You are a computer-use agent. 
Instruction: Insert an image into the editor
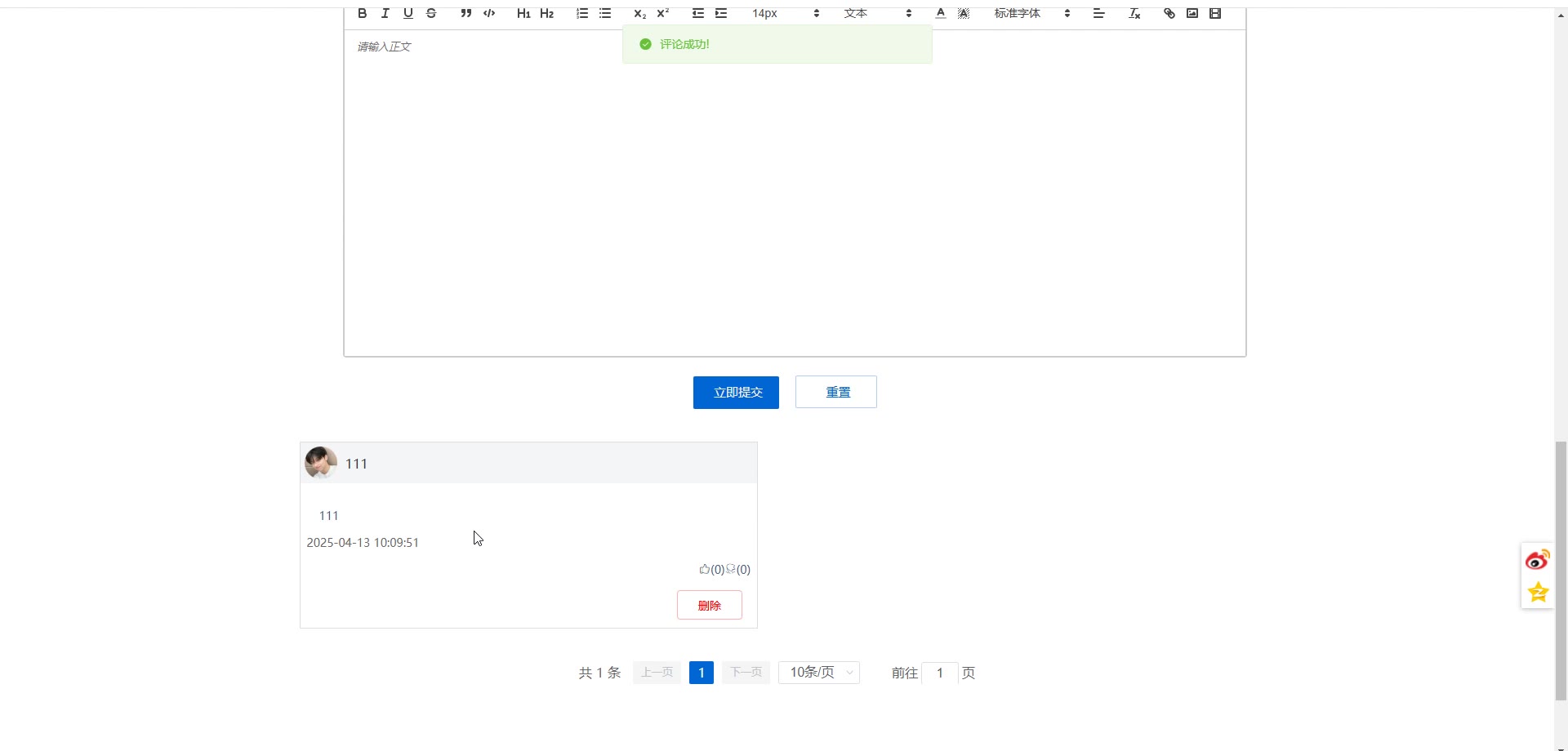(1192, 13)
